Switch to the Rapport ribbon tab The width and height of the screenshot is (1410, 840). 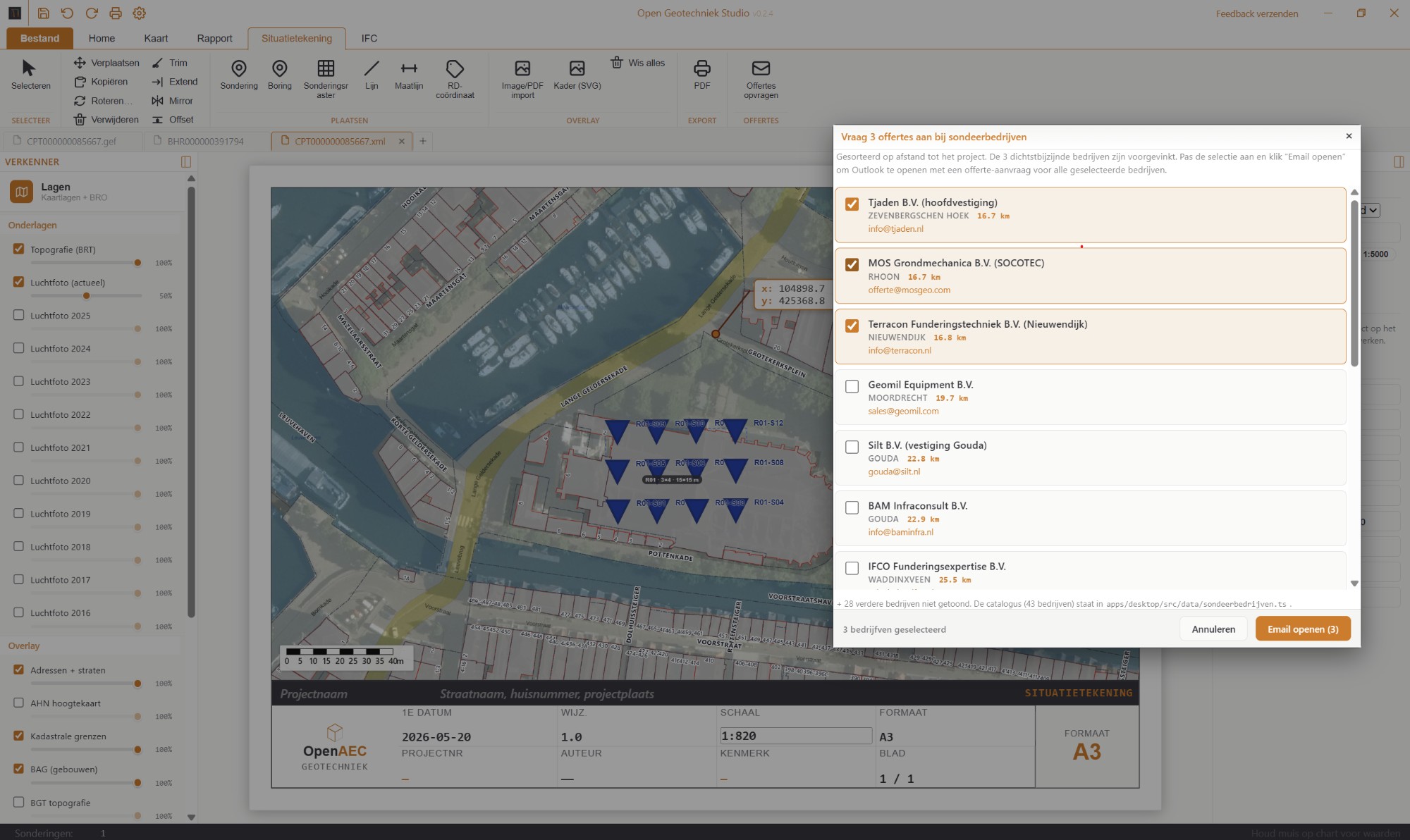point(214,38)
